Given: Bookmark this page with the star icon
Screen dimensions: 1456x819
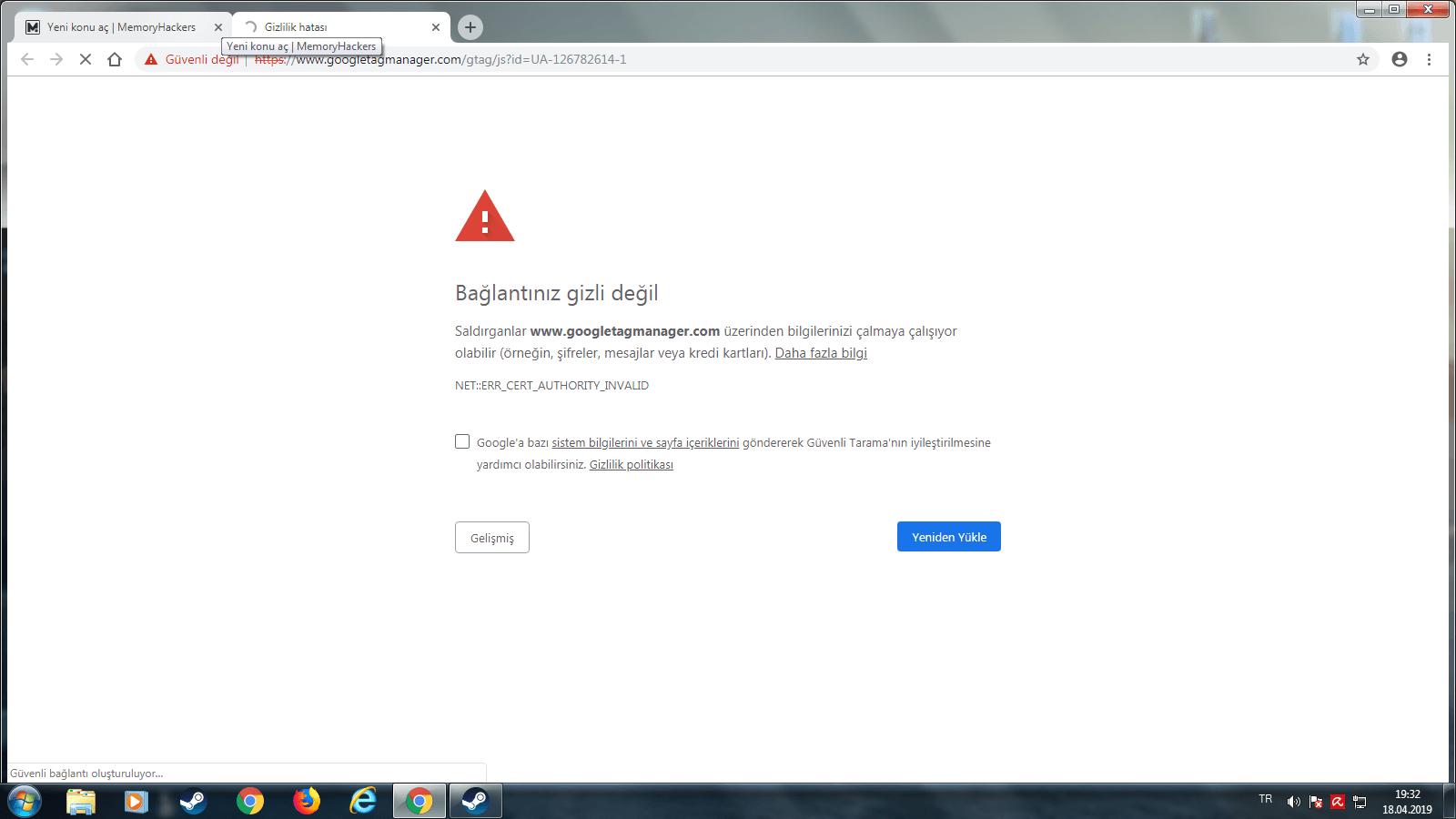Looking at the screenshot, I should 1363,59.
